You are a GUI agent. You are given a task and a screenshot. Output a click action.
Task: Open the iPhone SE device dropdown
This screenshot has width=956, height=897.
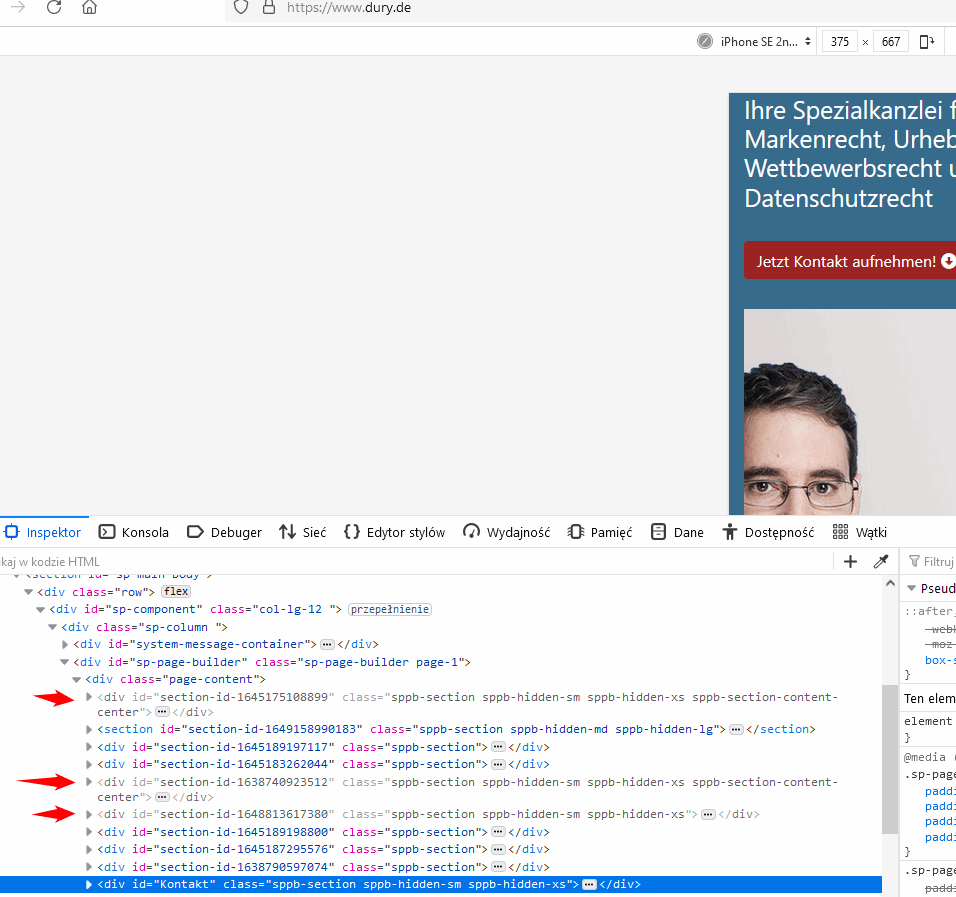765,42
